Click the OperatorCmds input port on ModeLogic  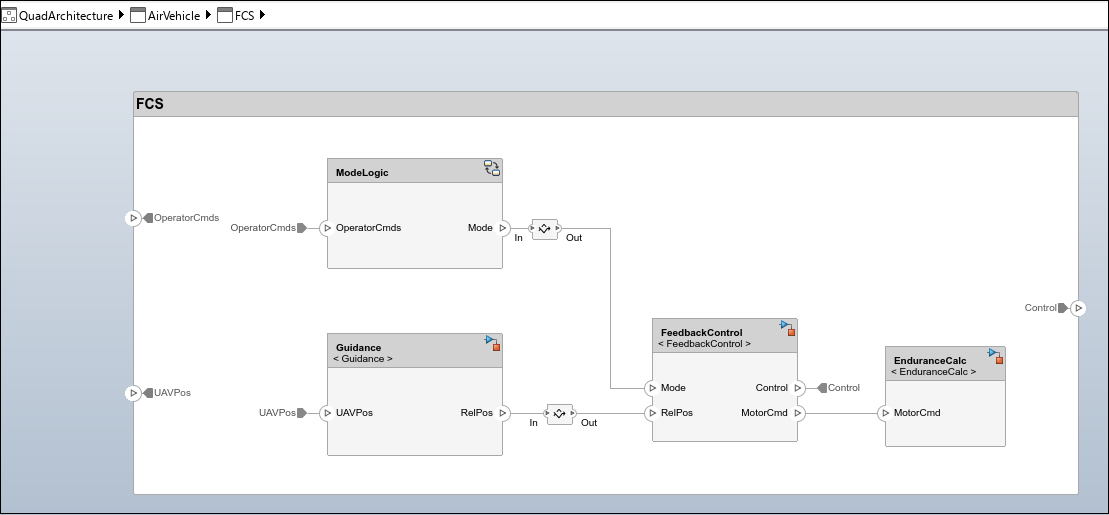tap(327, 228)
